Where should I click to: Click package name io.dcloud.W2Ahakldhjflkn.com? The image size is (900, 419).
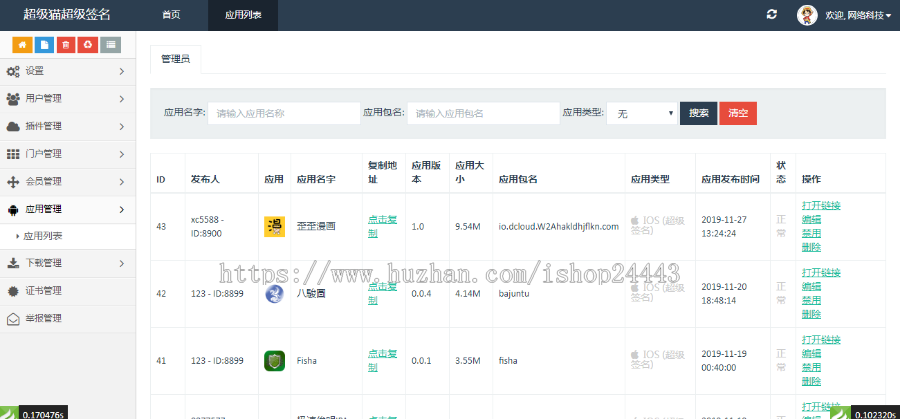[x=559, y=227]
